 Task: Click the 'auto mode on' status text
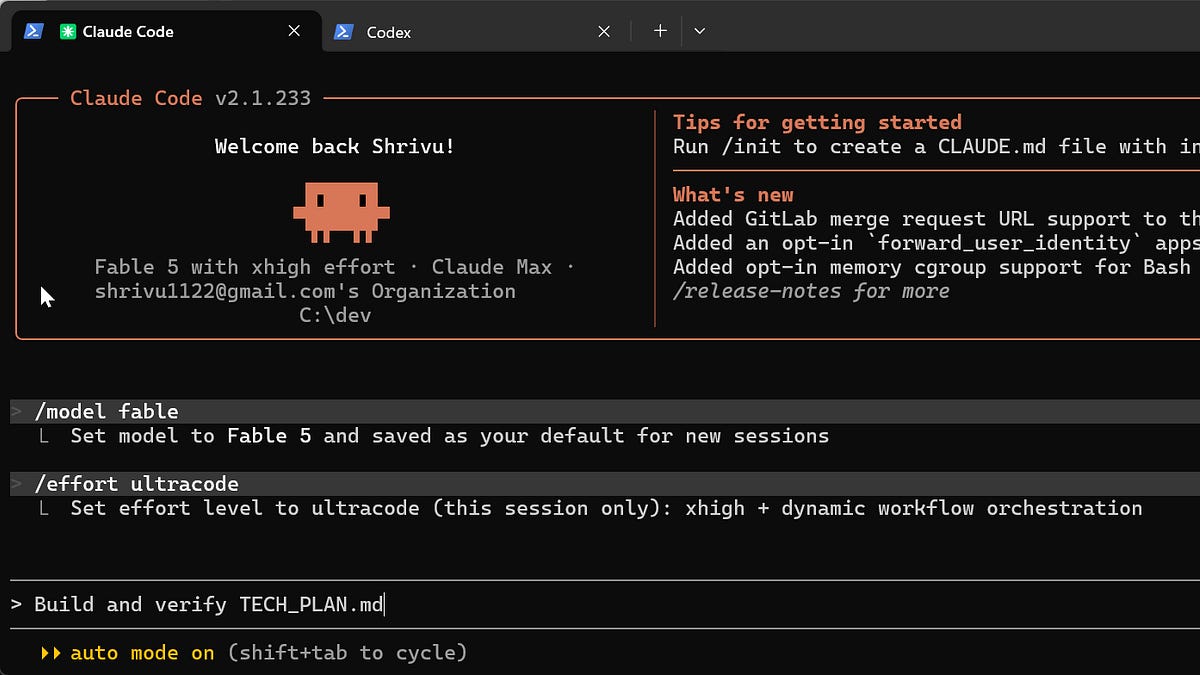pos(142,653)
